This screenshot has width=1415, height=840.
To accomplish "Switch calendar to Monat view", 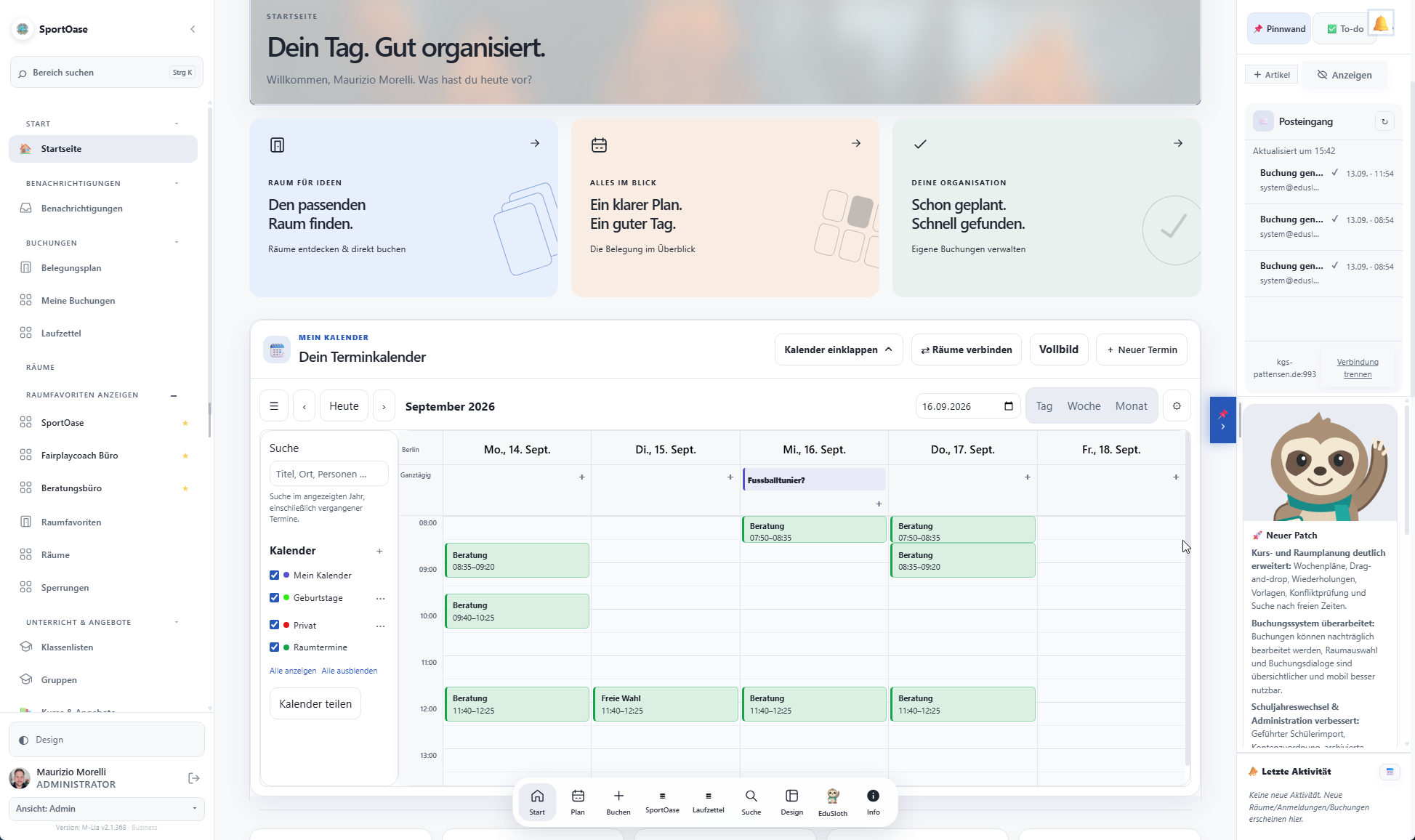I will coord(1131,406).
